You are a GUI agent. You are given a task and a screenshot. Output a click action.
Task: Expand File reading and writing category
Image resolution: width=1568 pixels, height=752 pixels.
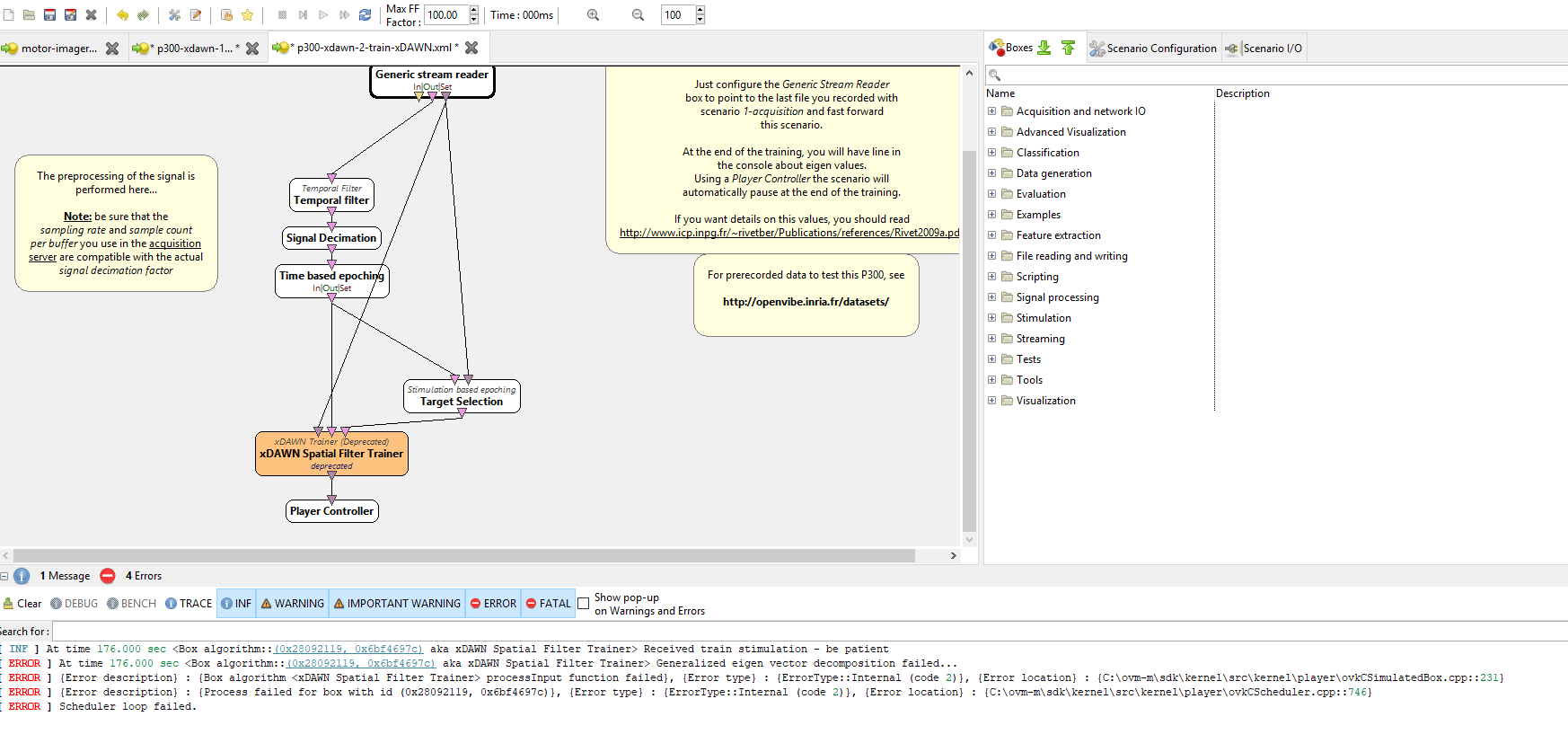click(x=991, y=256)
